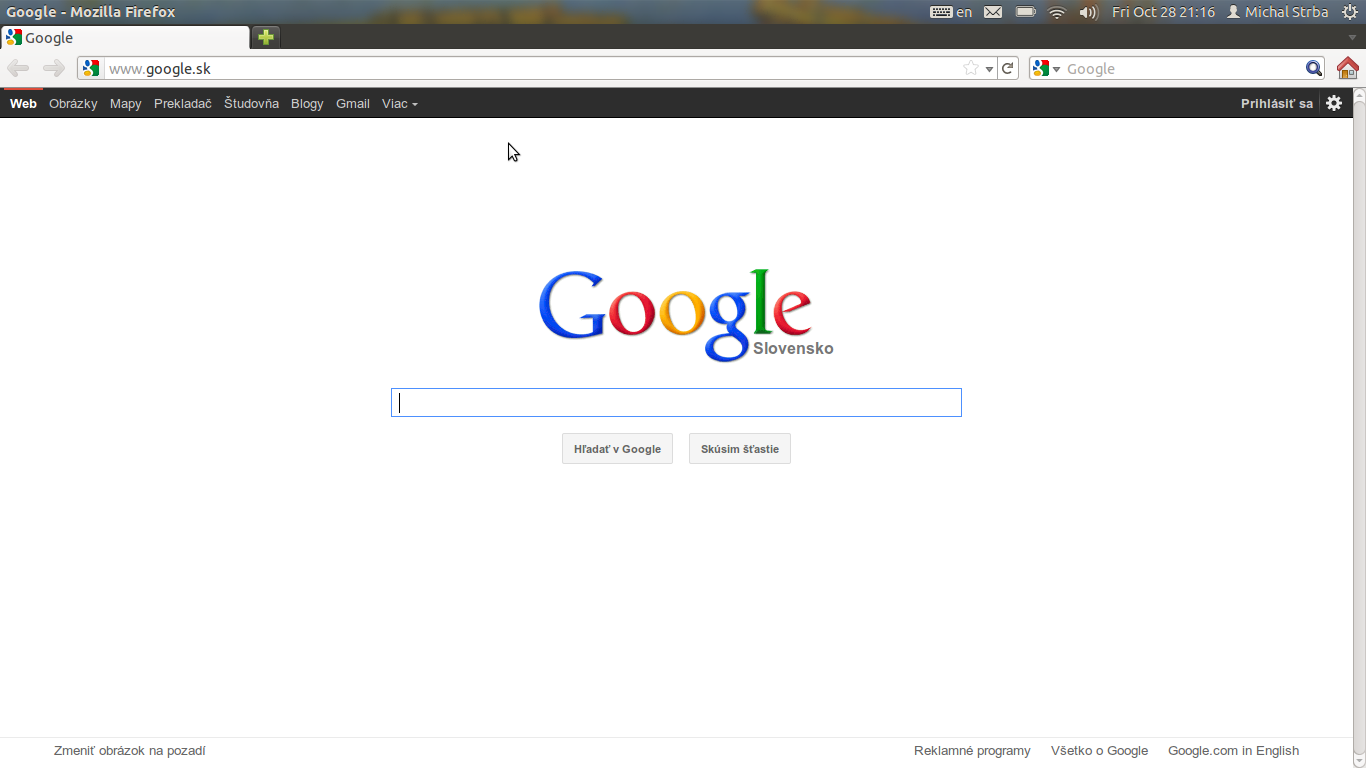Go back using the Back arrow button
The height and width of the screenshot is (768, 1366).
point(18,68)
